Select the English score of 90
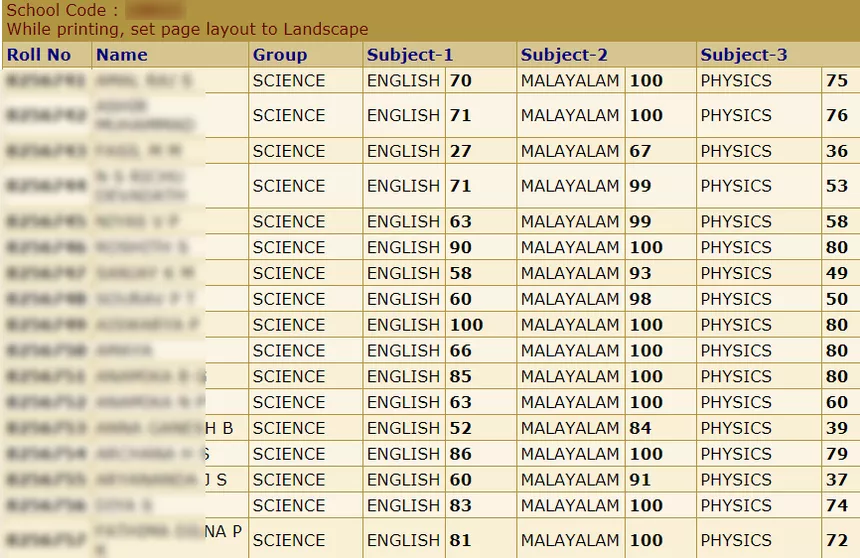This screenshot has height=558, width=860. [x=460, y=247]
